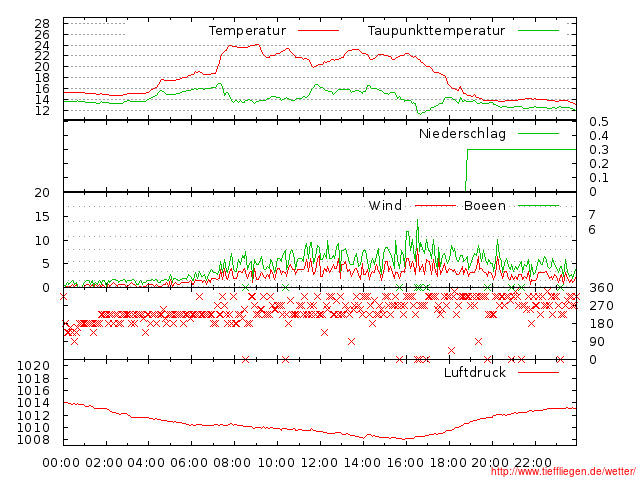Click the red Luftdruck legend line
The width and height of the screenshot is (640, 480).
(538, 372)
